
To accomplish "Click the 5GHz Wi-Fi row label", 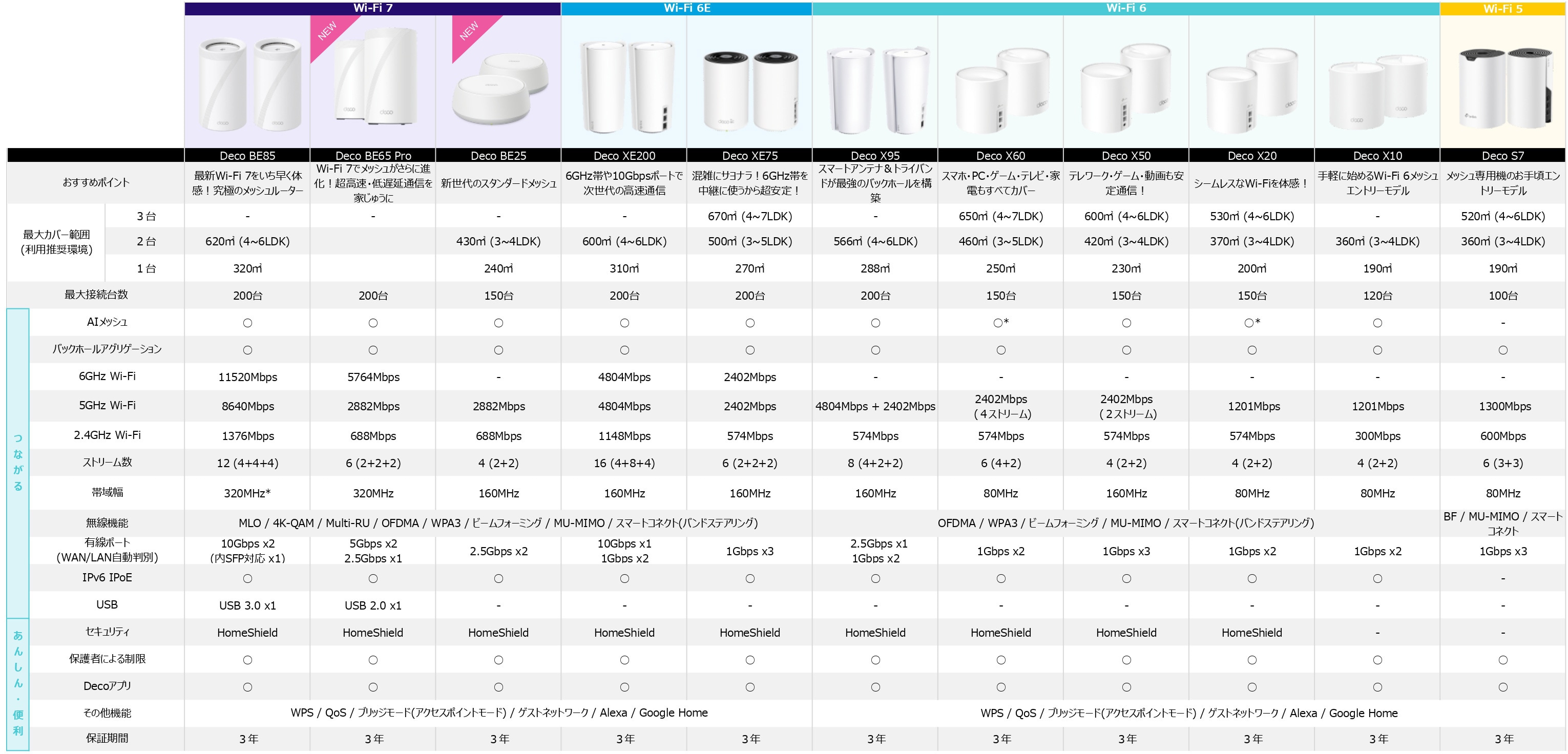I will (107, 405).
